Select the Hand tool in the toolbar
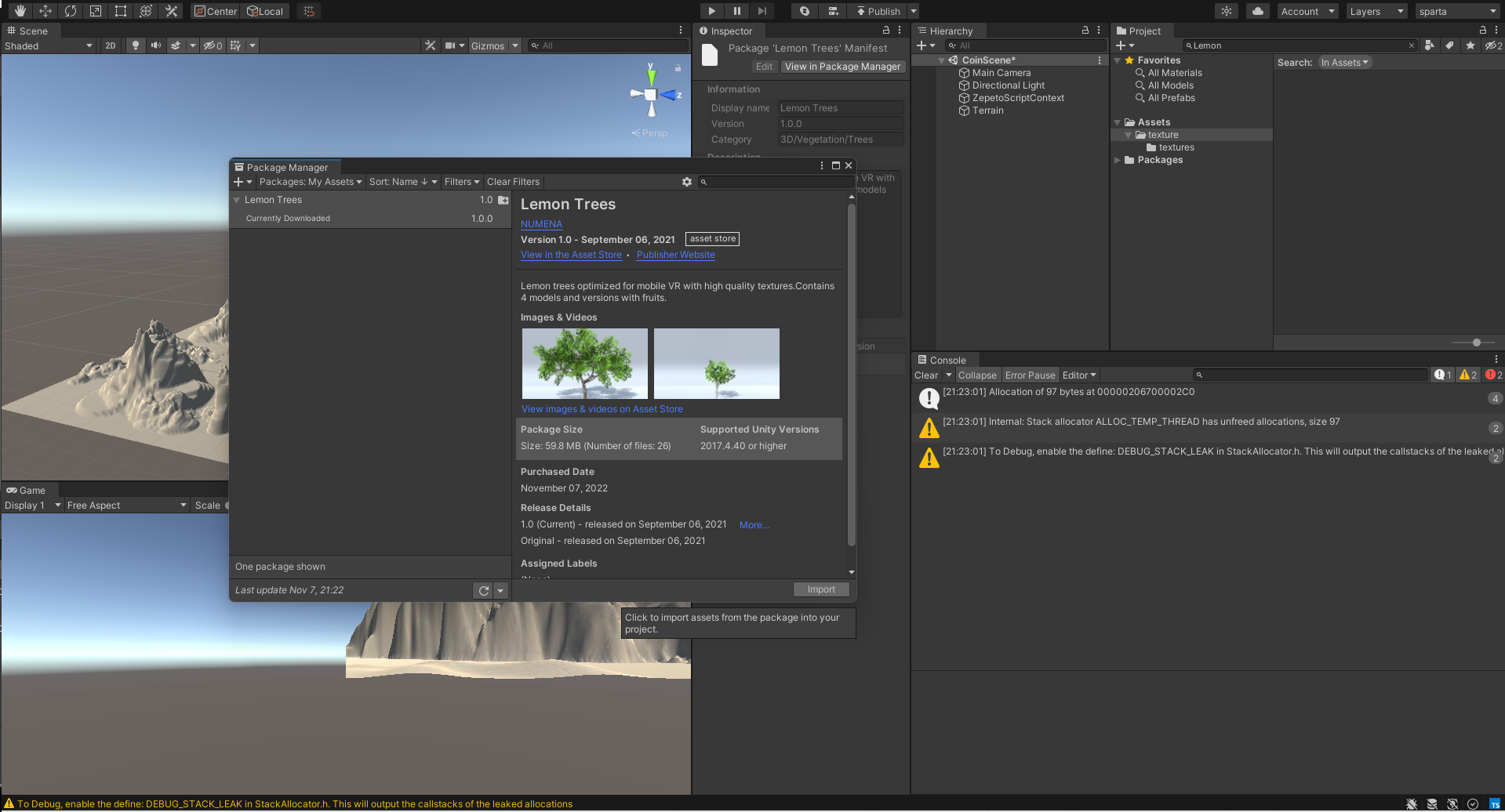The width and height of the screenshot is (1505, 812). coord(20,11)
